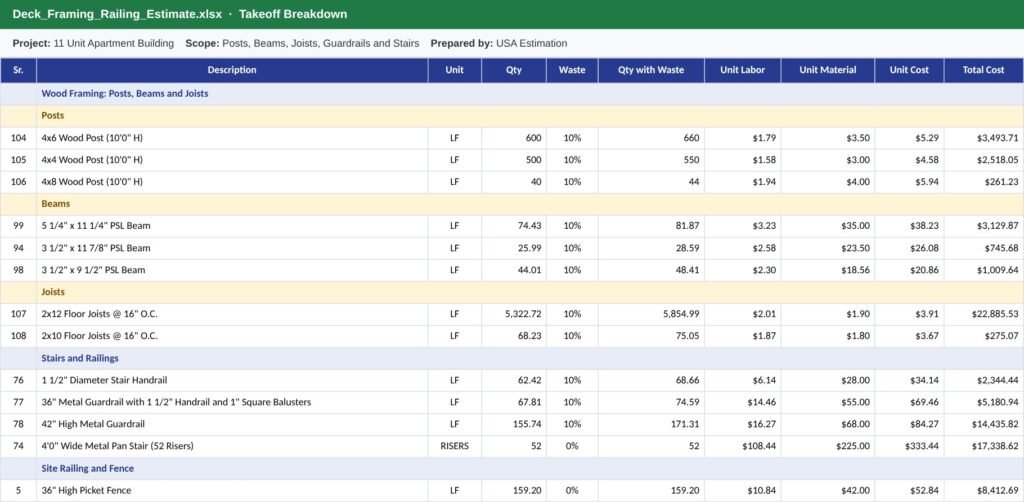Image resolution: width=1024 pixels, height=502 pixels.
Task: Click the Unit Labor column header
Action: (x=743, y=71)
